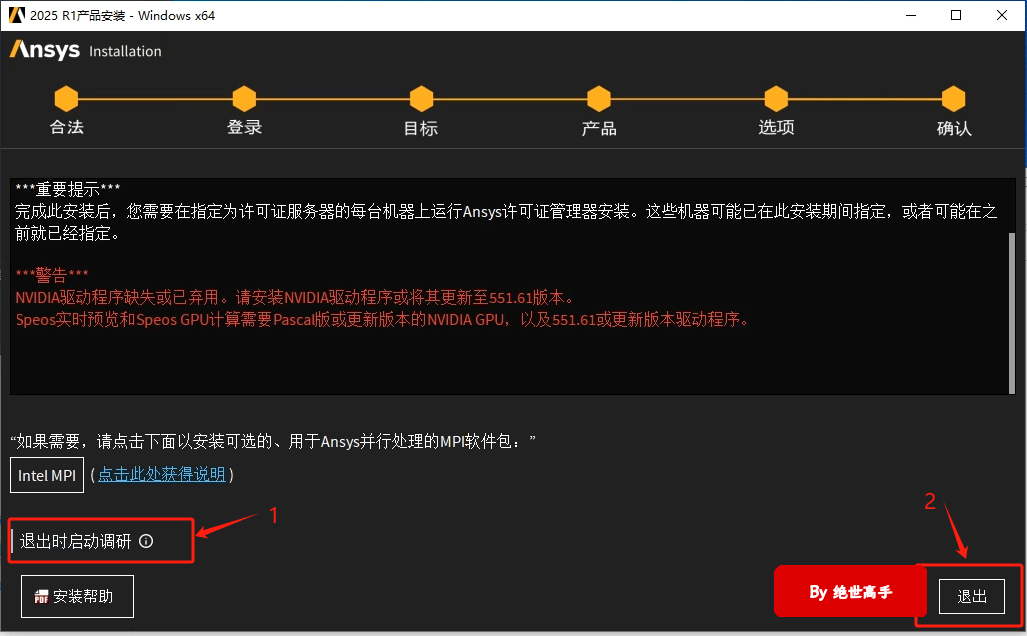Click the ***重要提示*** heading text

pos(67,189)
